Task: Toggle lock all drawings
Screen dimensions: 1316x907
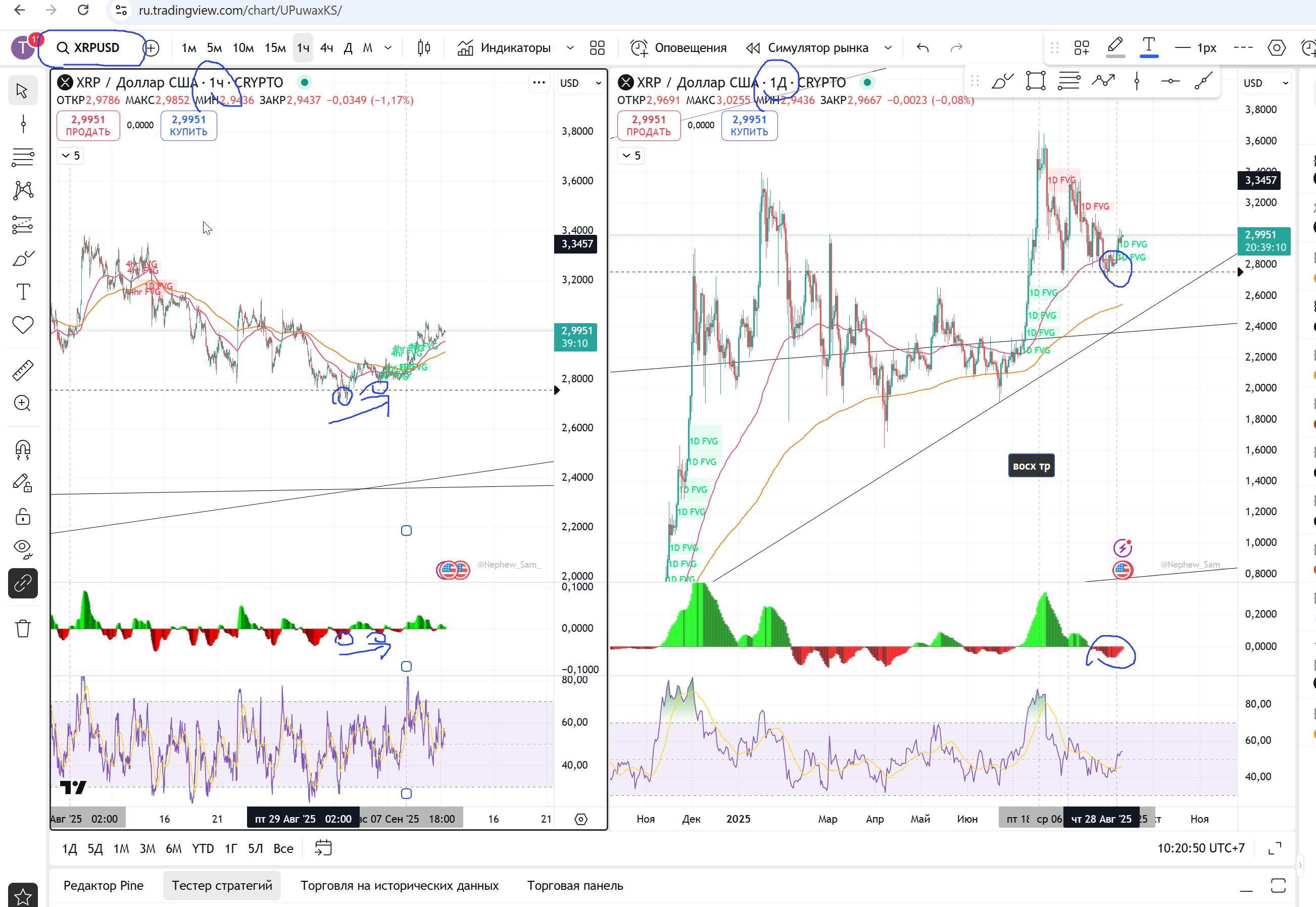Action: 23,517
